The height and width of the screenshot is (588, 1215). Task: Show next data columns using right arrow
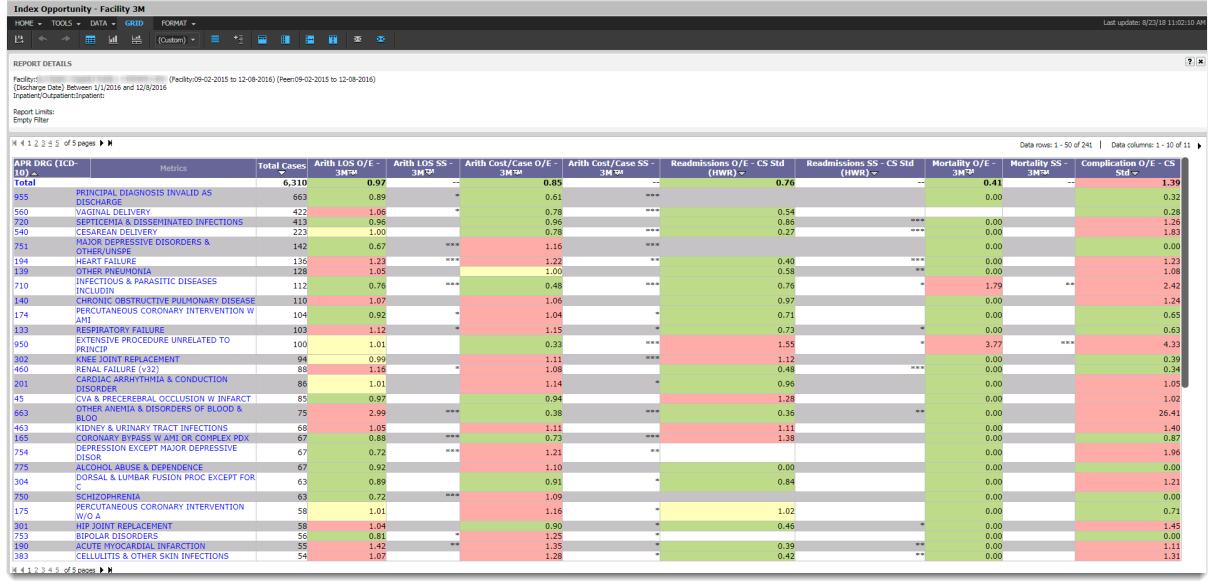click(1199, 145)
